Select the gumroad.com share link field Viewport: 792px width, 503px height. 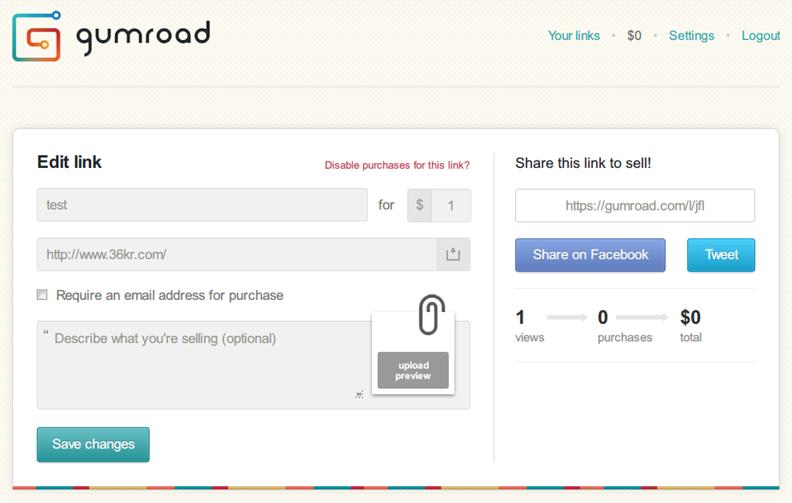pos(635,206)
